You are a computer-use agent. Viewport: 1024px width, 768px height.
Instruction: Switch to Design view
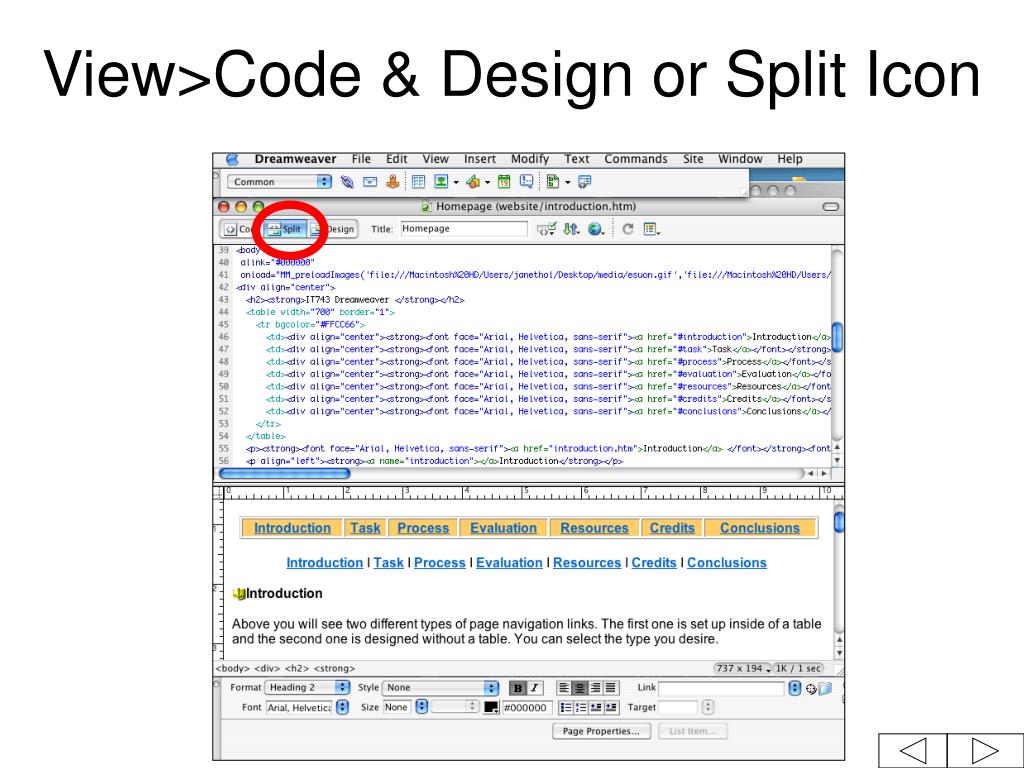coord(333,229)
